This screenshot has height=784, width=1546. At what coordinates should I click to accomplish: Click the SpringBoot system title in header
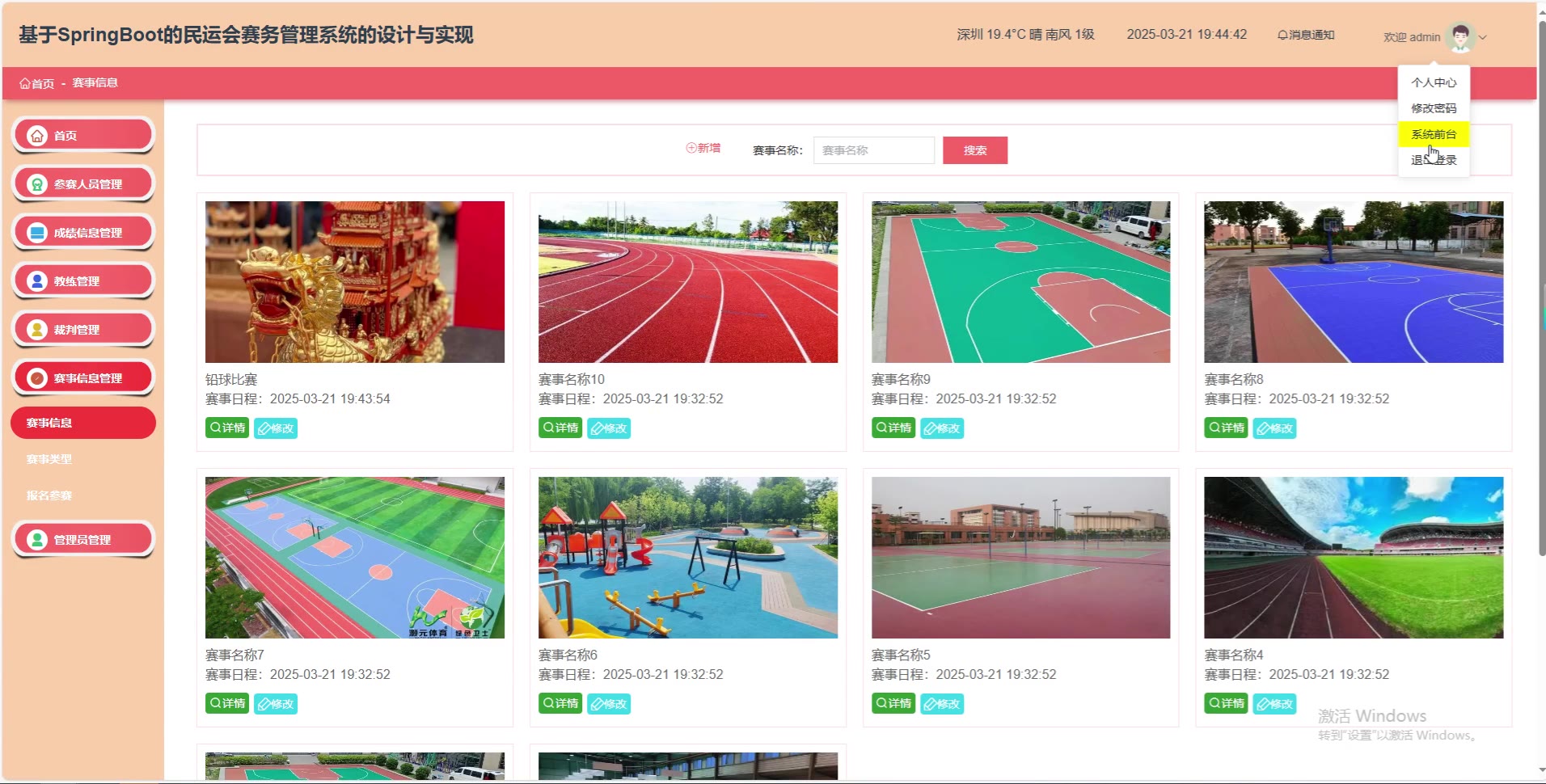[246, 35]
